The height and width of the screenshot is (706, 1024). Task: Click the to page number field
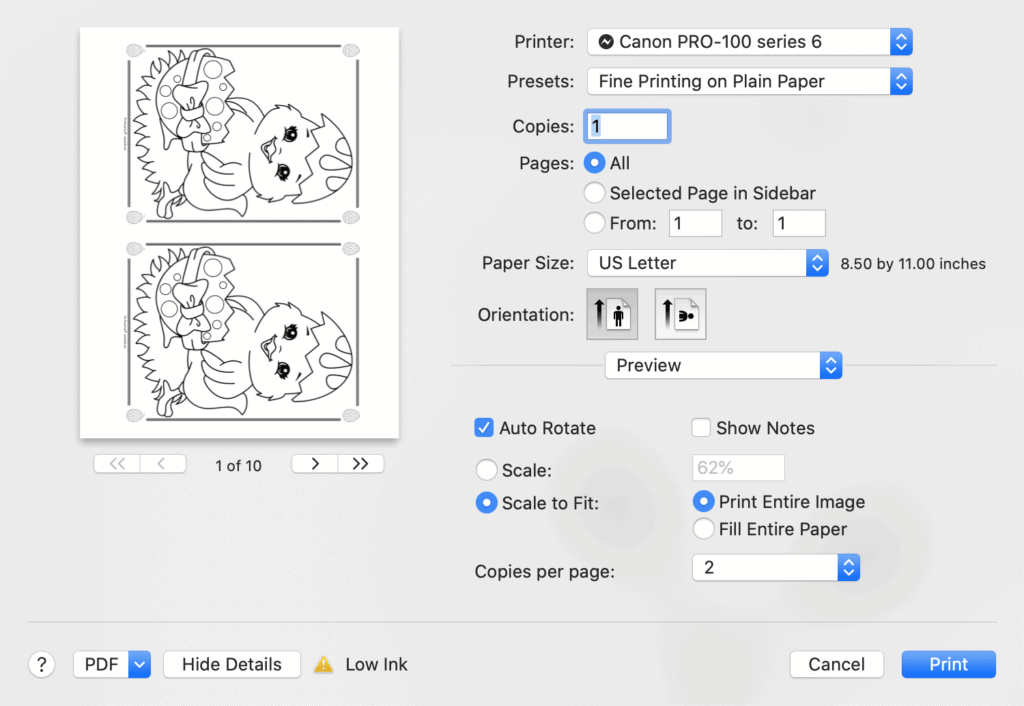point(799,223)
